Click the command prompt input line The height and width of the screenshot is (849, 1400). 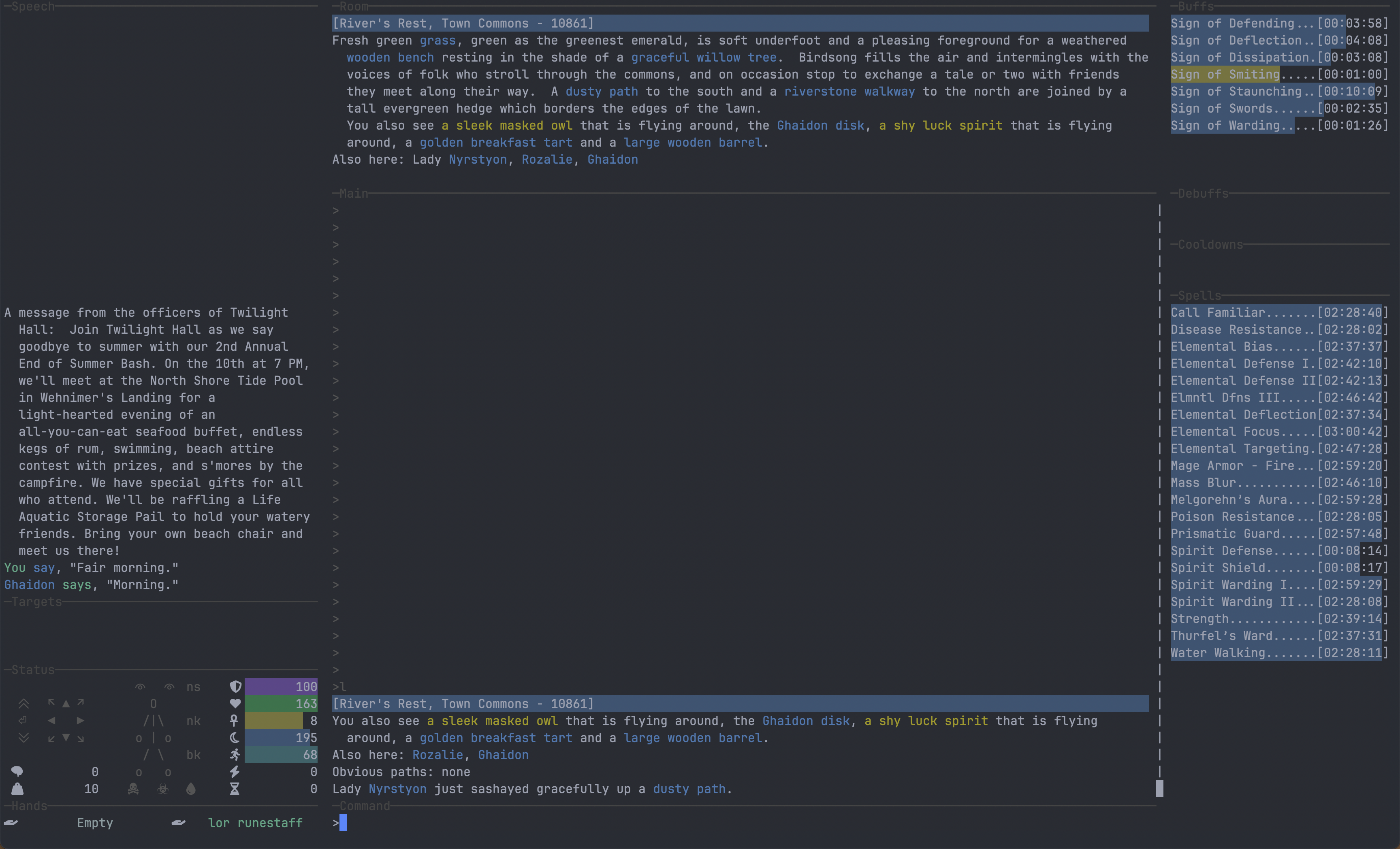point(743,823)
